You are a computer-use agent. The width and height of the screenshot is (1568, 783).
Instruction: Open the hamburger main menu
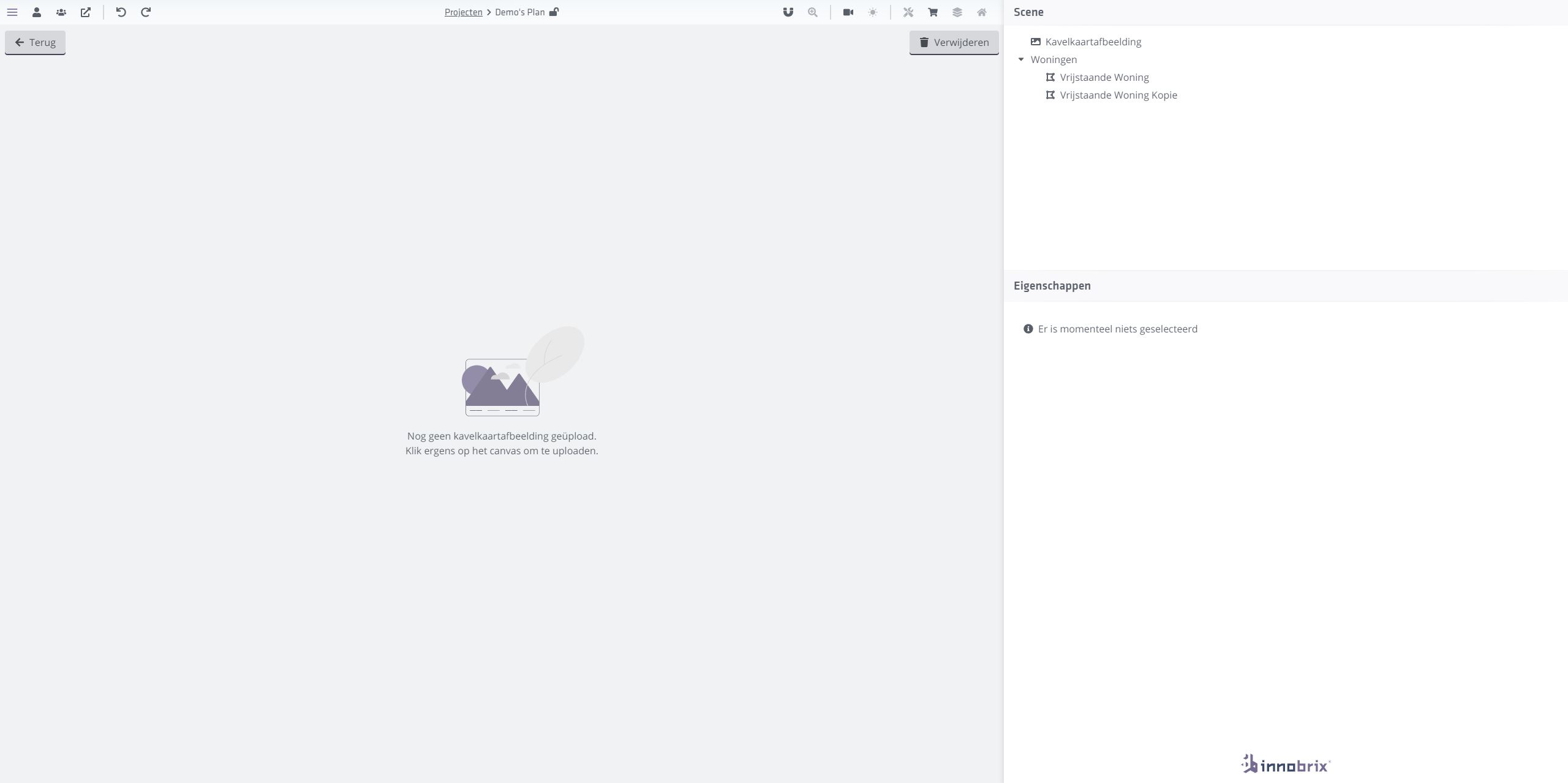click(x=12, y=12)
